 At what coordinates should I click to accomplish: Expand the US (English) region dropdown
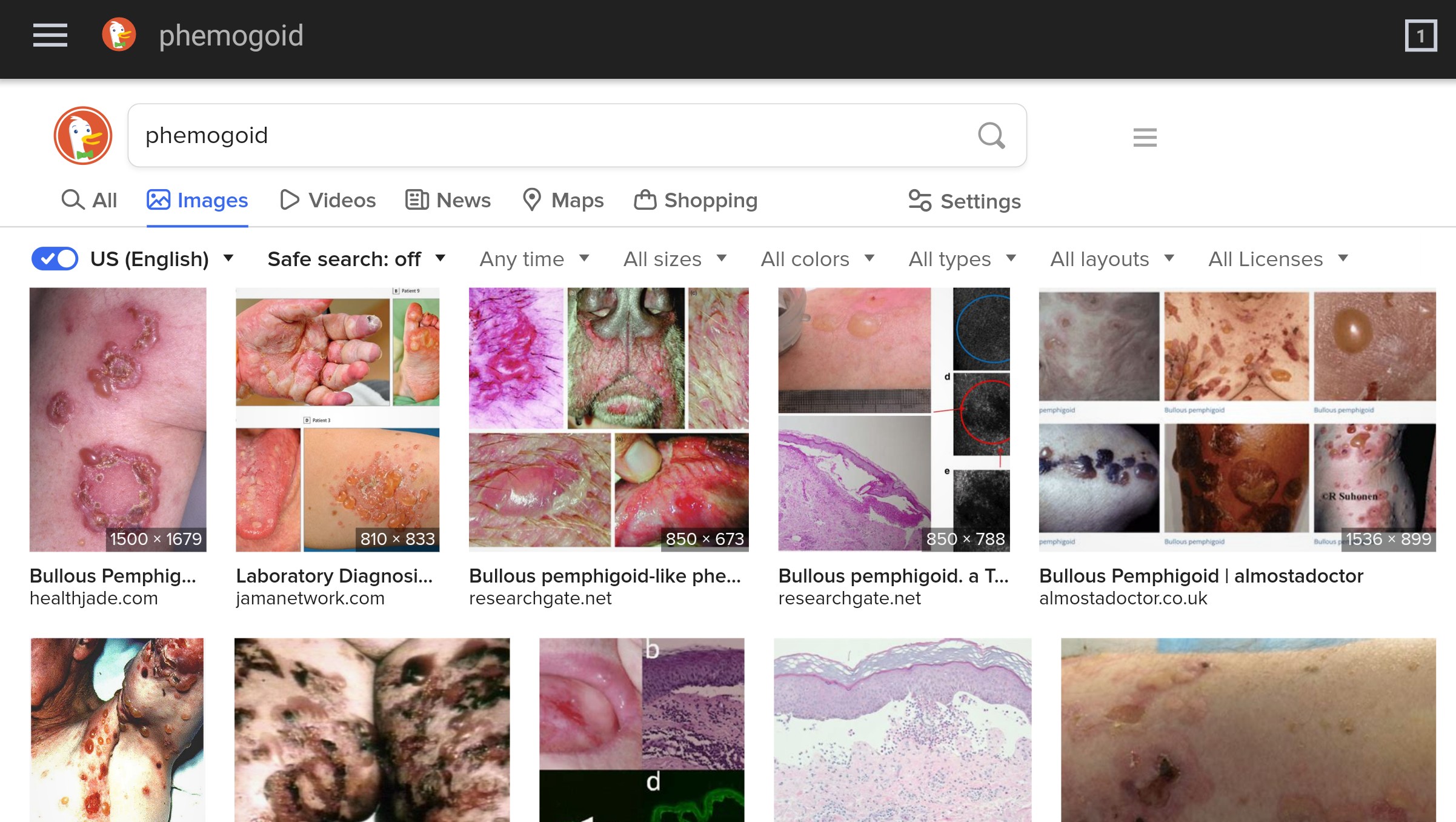click(162, 259)
